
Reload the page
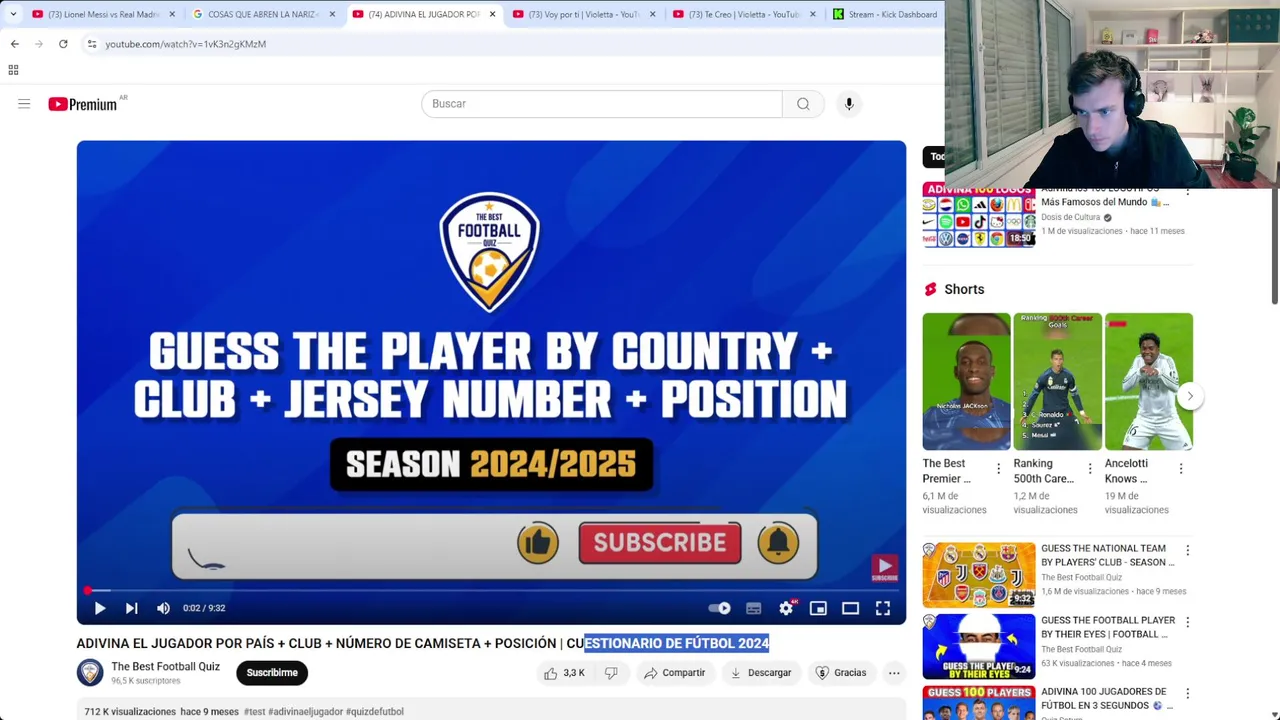coord(63,44)
